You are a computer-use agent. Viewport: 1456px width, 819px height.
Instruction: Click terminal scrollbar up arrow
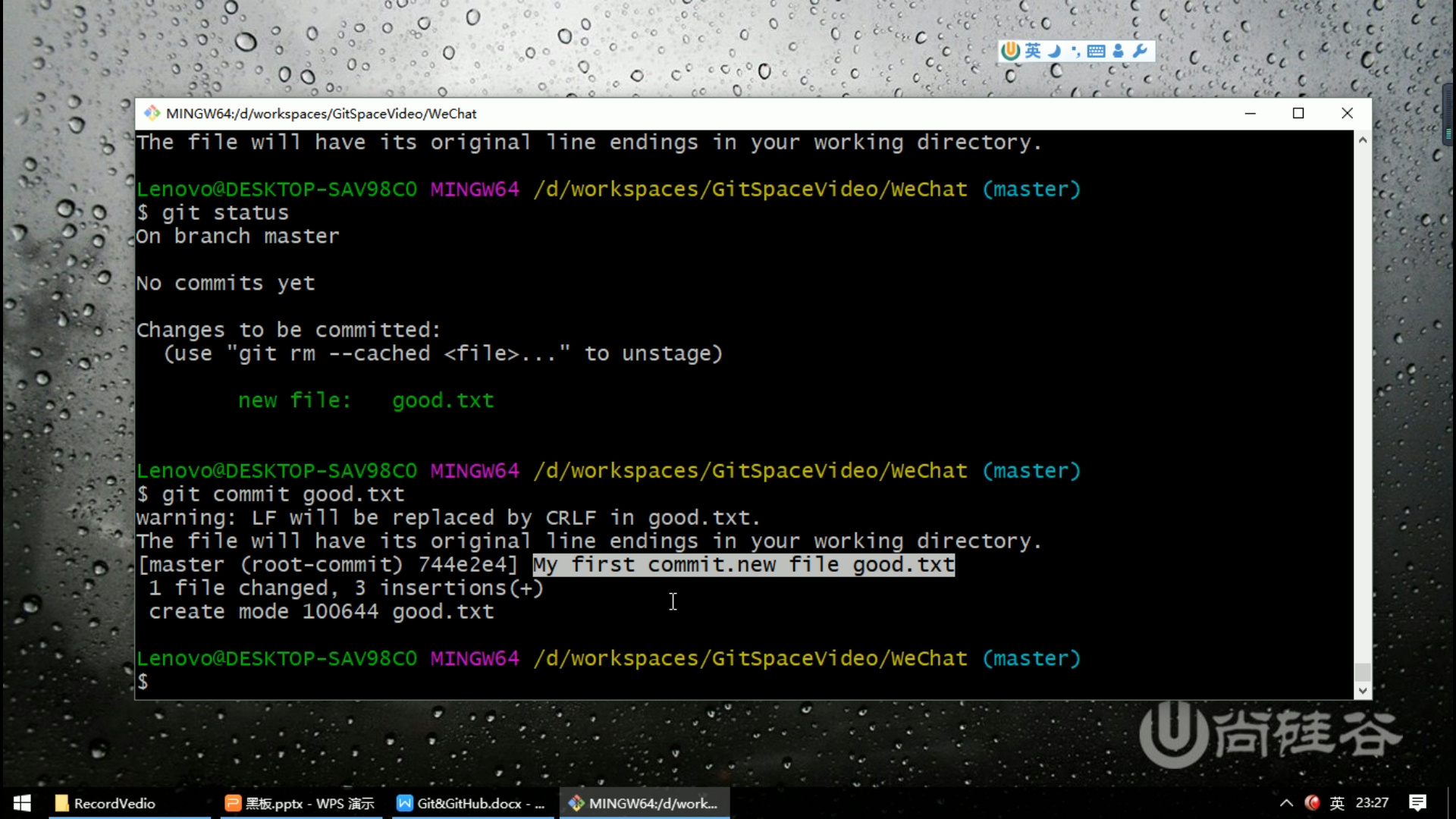pos(1363,140)
